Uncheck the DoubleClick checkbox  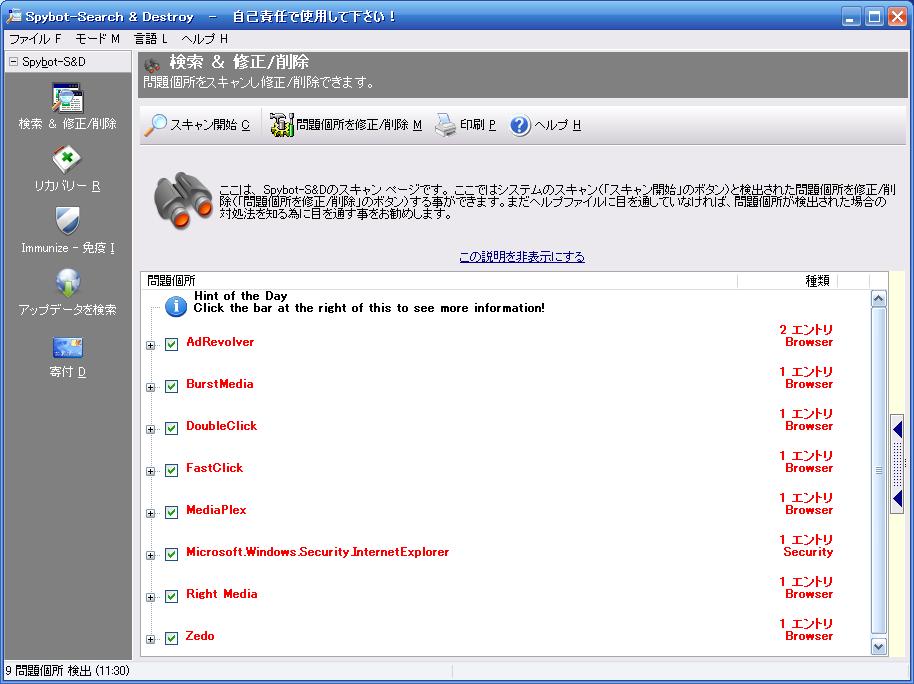[x=171, y=428]
